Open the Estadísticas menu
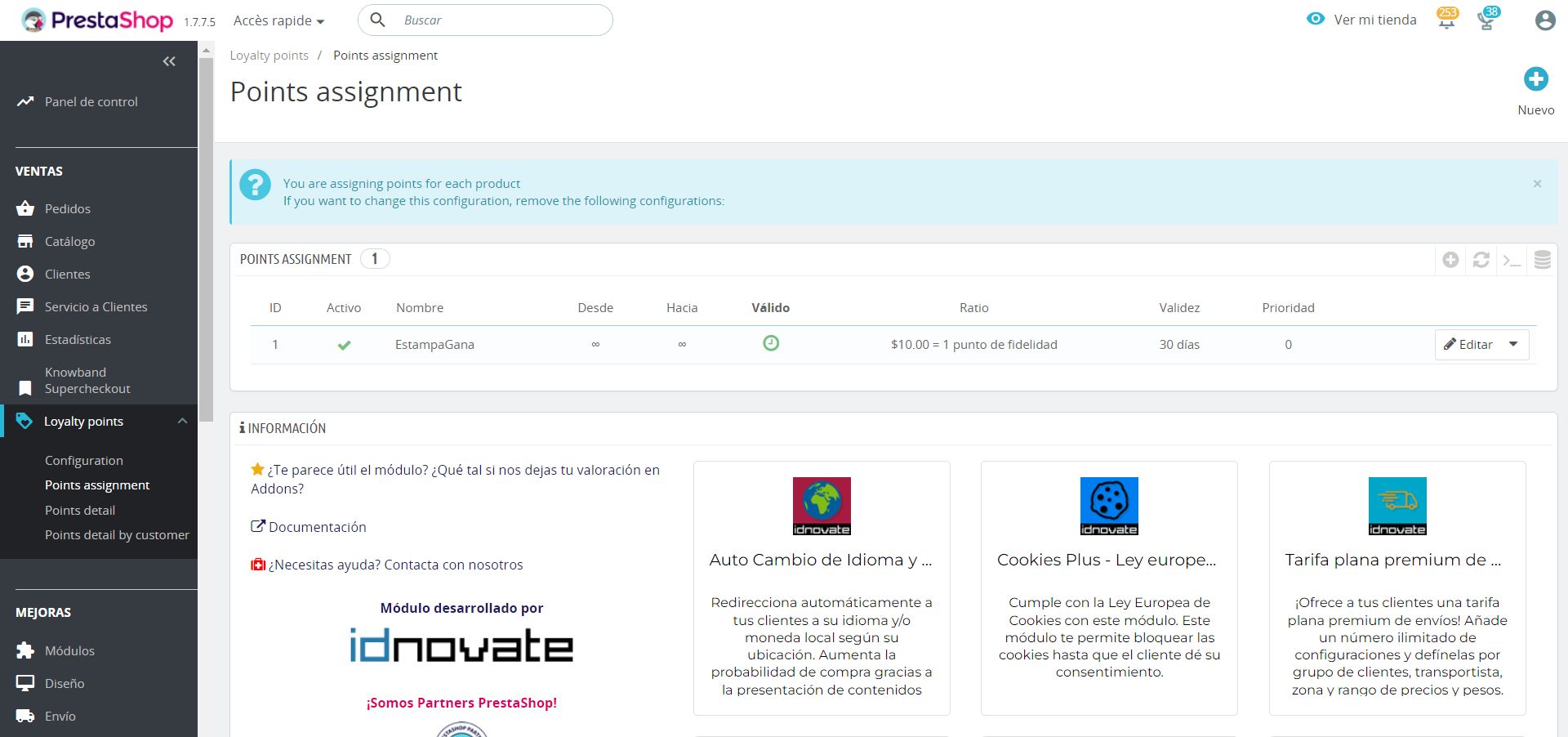 click(78, 339)
